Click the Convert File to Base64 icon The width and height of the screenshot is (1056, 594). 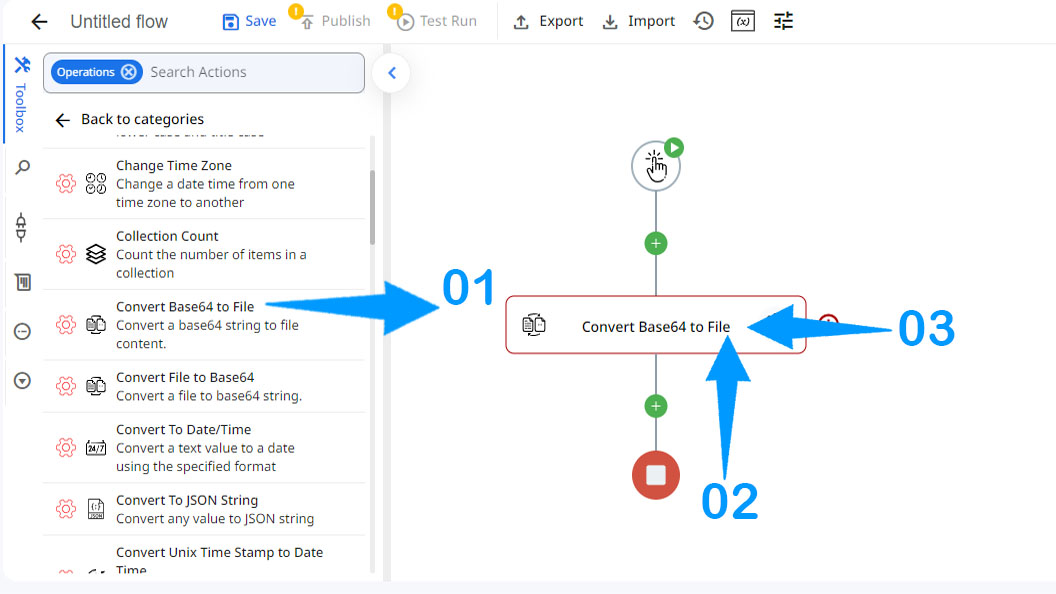(x=96, y=386)
